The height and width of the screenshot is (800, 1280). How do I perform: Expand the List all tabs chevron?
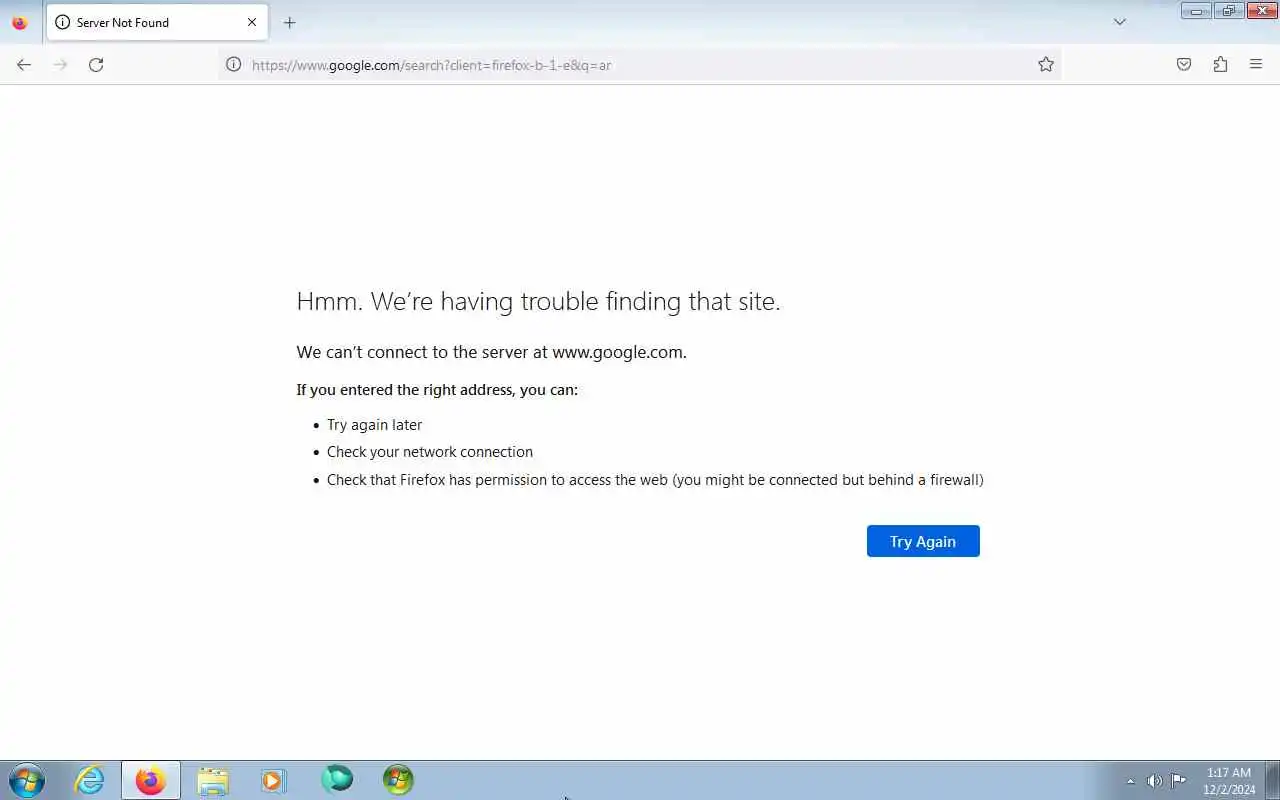coord(1120,22)
